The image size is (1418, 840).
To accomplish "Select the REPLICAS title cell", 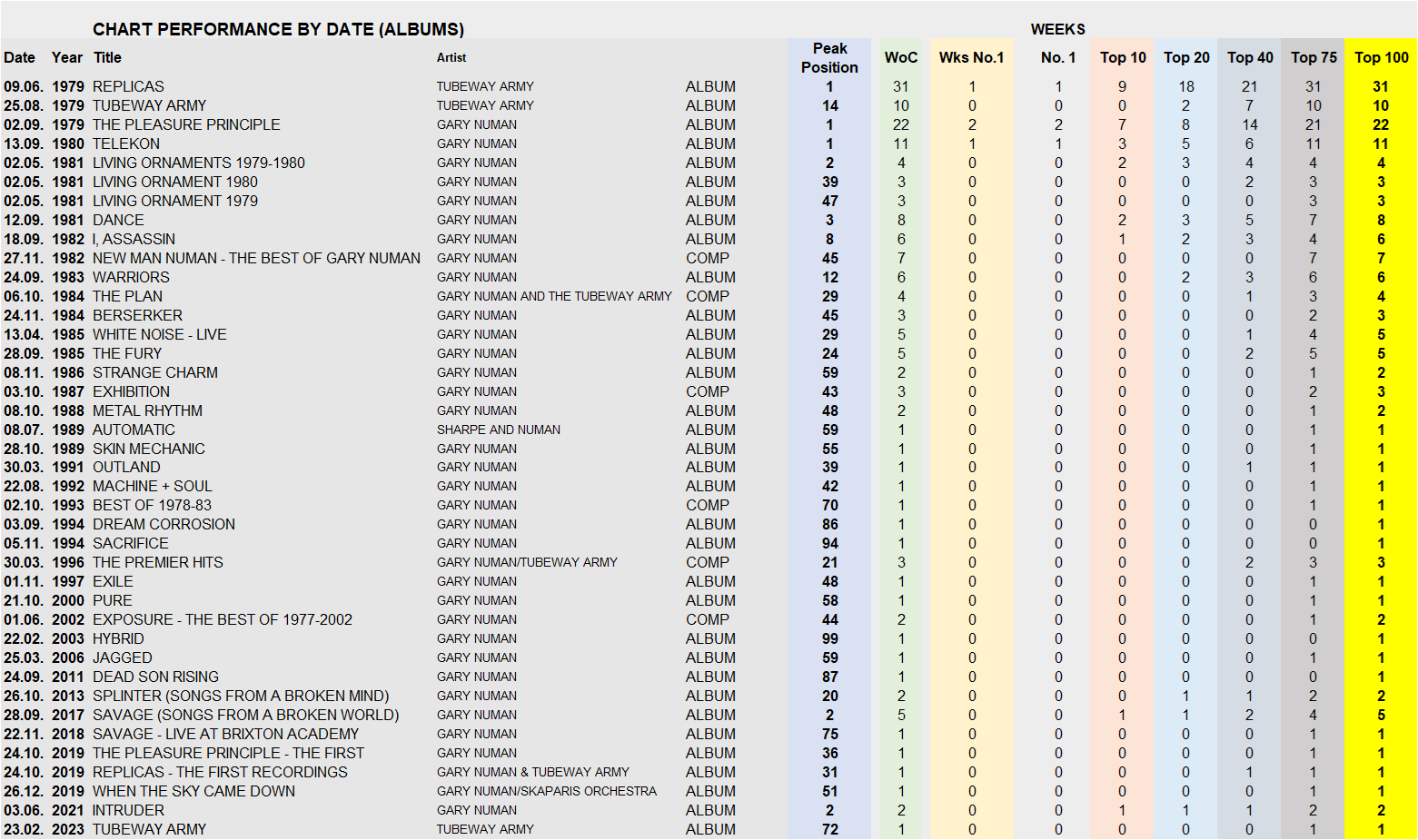I will [x=127, y=85].
